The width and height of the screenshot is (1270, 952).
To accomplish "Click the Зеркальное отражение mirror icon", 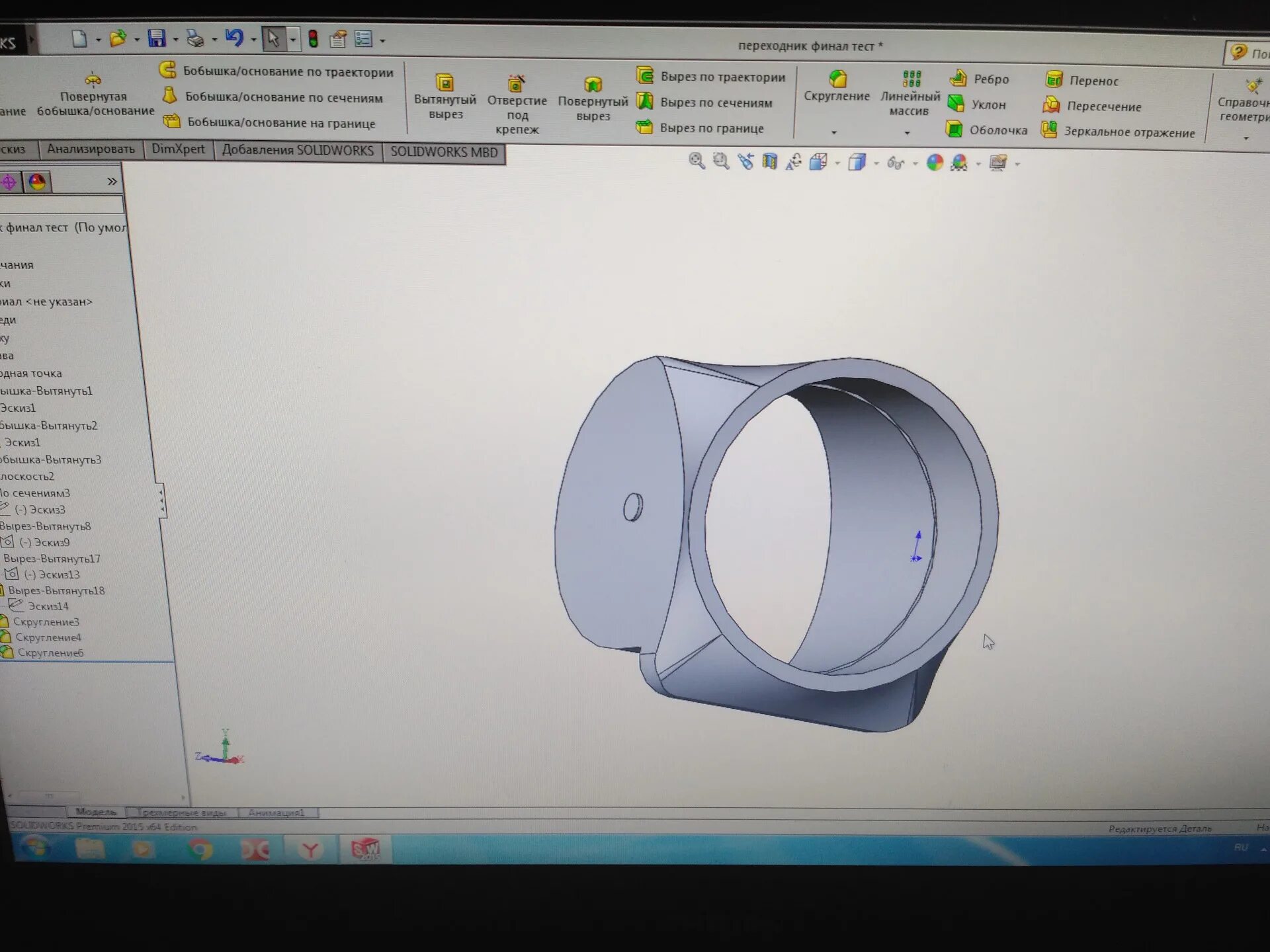I will [x=1048, y=130].
